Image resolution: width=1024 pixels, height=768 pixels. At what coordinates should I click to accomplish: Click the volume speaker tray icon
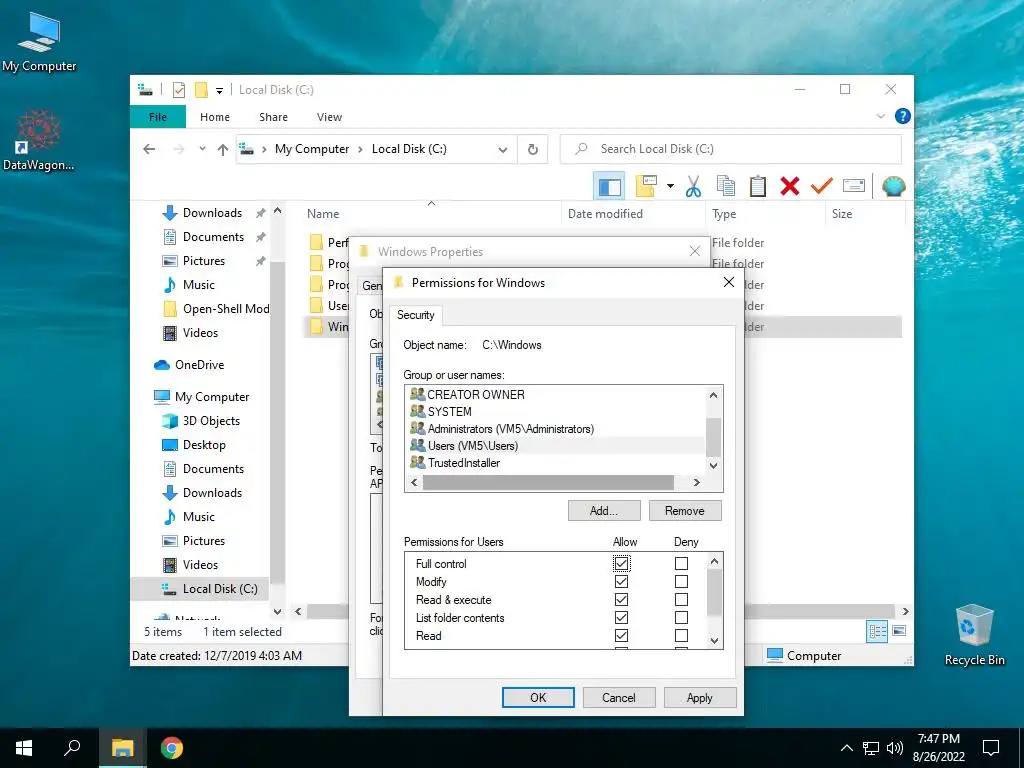point(895,748)
